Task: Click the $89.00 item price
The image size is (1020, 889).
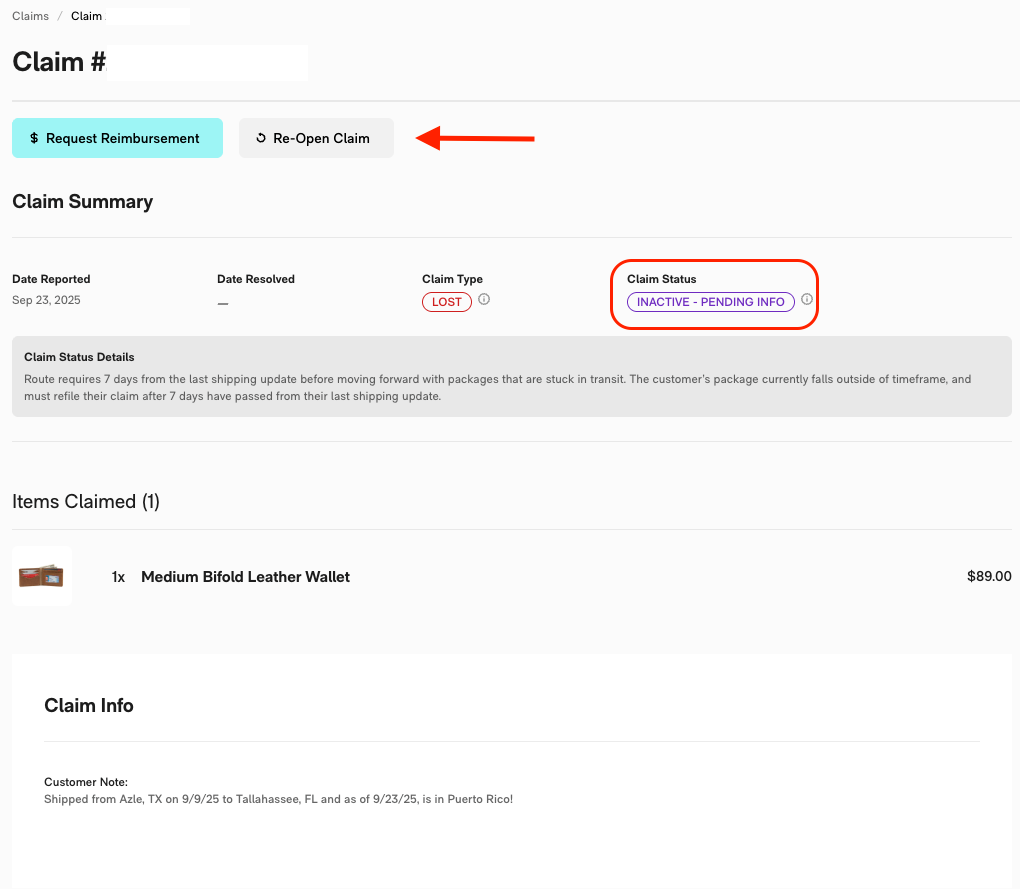Action: (989, 576)
